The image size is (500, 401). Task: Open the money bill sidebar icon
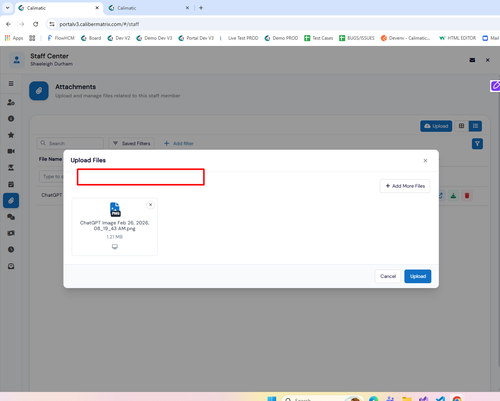pos(11,233)
